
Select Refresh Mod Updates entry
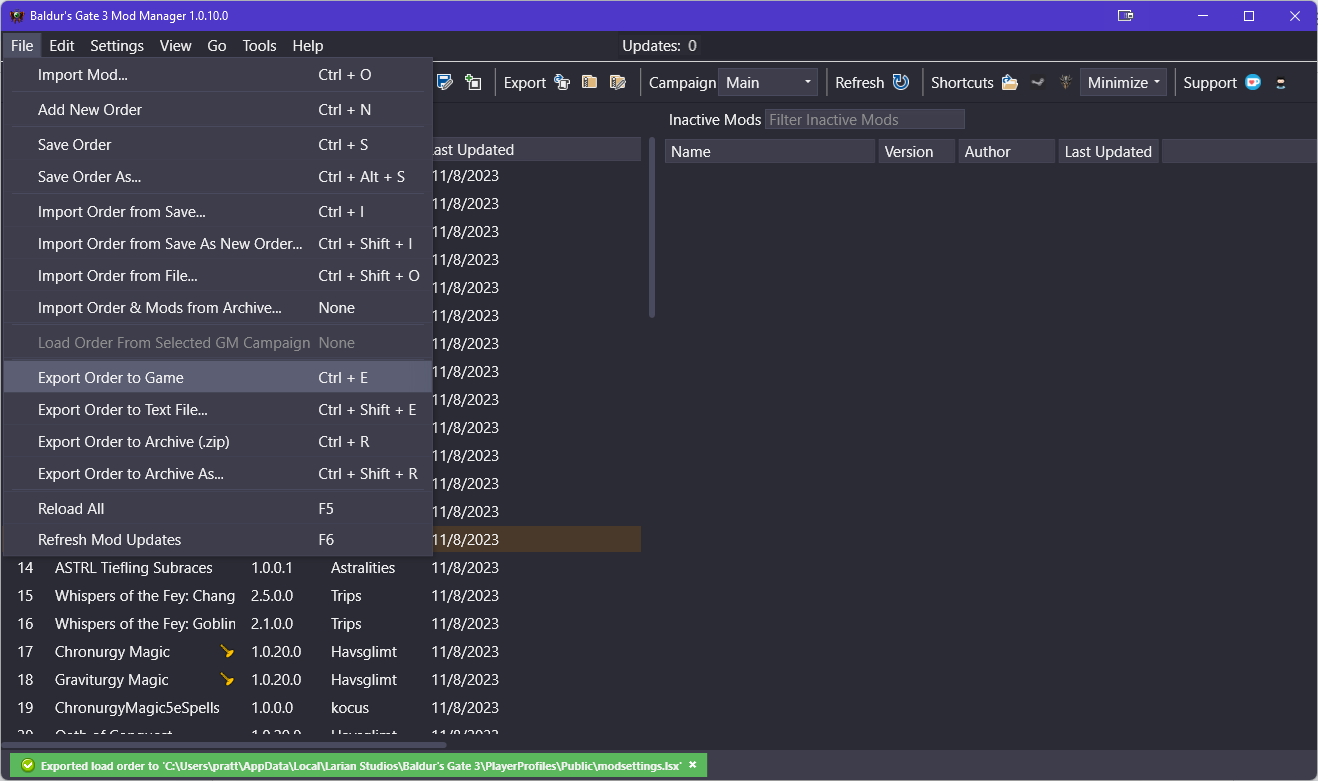coord(218,540)
